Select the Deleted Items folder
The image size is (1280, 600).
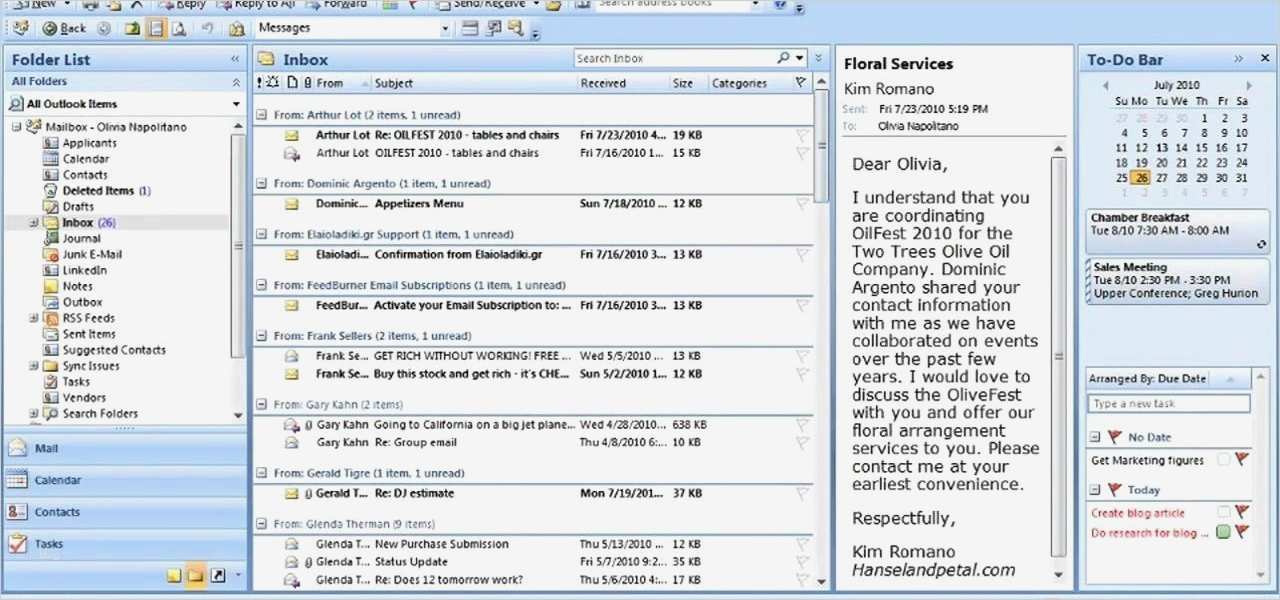tap(98, 191)
